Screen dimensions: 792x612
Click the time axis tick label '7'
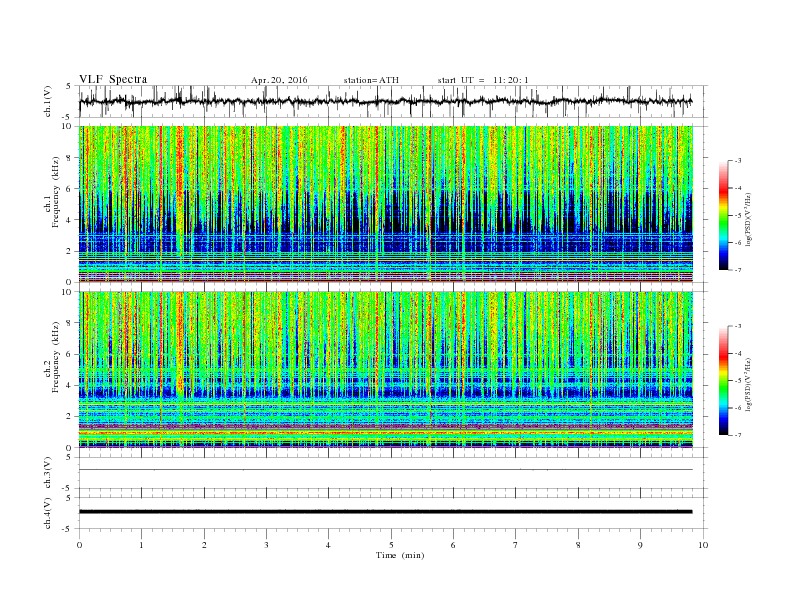516,545
